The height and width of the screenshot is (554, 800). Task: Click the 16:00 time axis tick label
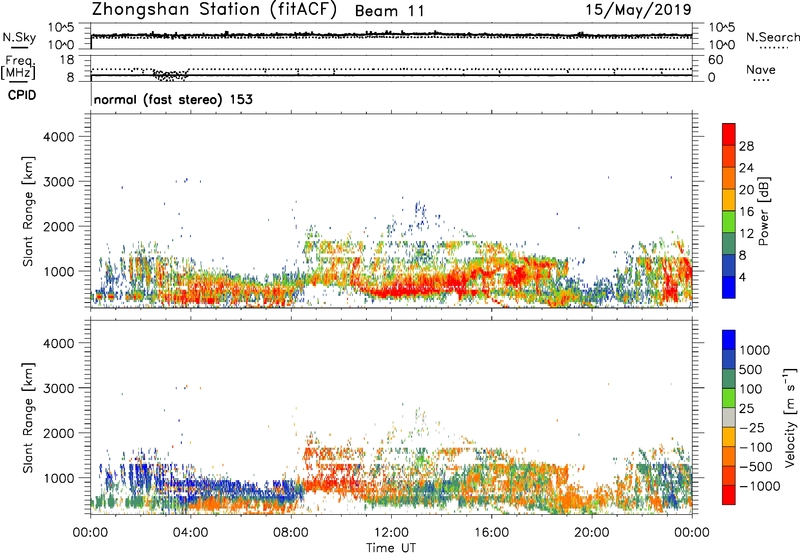click(491, 533)
